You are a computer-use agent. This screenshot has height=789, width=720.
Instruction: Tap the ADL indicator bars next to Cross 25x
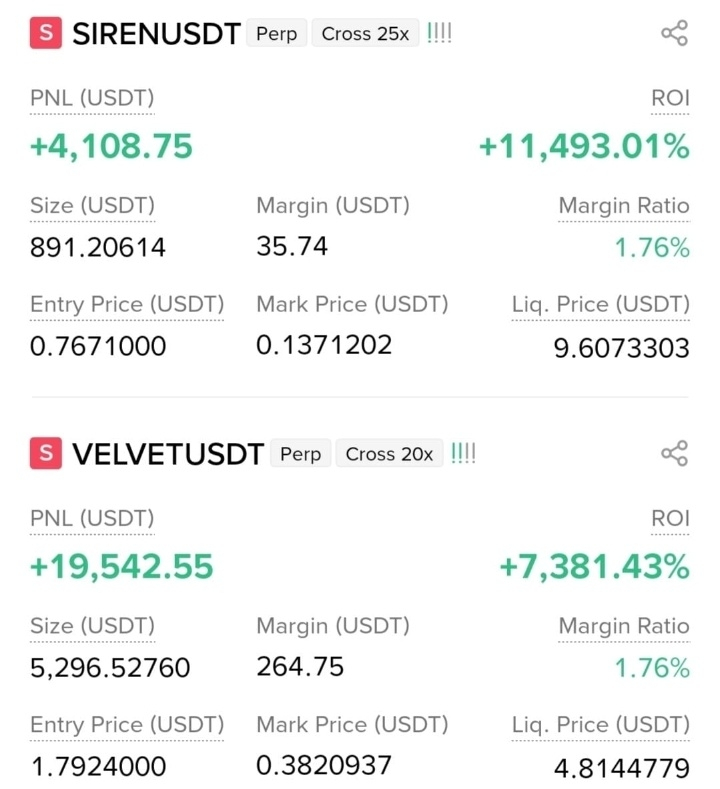(x=439, y=33)
